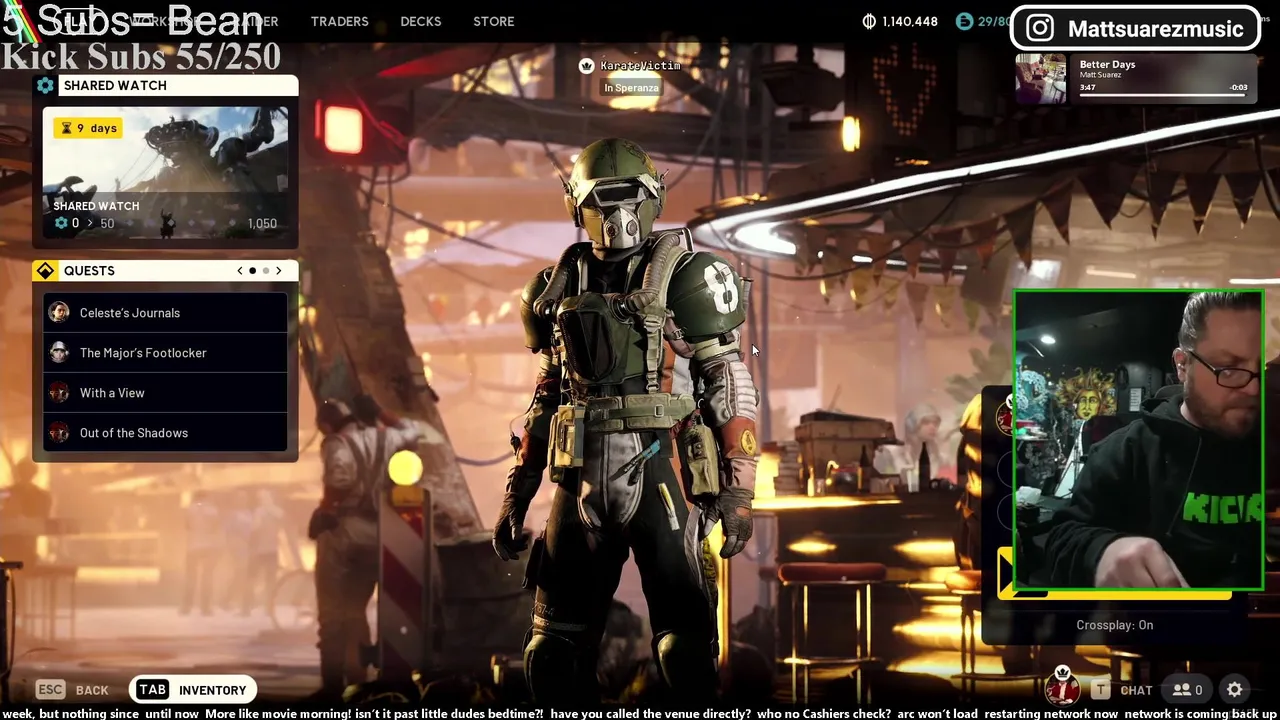This screenshot has height=720, width=1280.
Task: Open the Chat button
Action: click(x=1122, y=690)
